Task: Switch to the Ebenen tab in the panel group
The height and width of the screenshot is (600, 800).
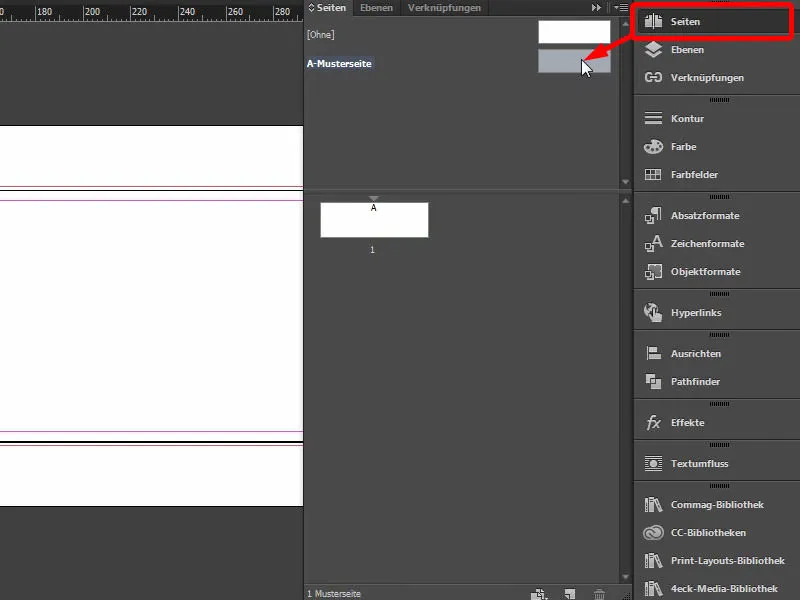Action: pyautogui.click(x=377, y=8)
